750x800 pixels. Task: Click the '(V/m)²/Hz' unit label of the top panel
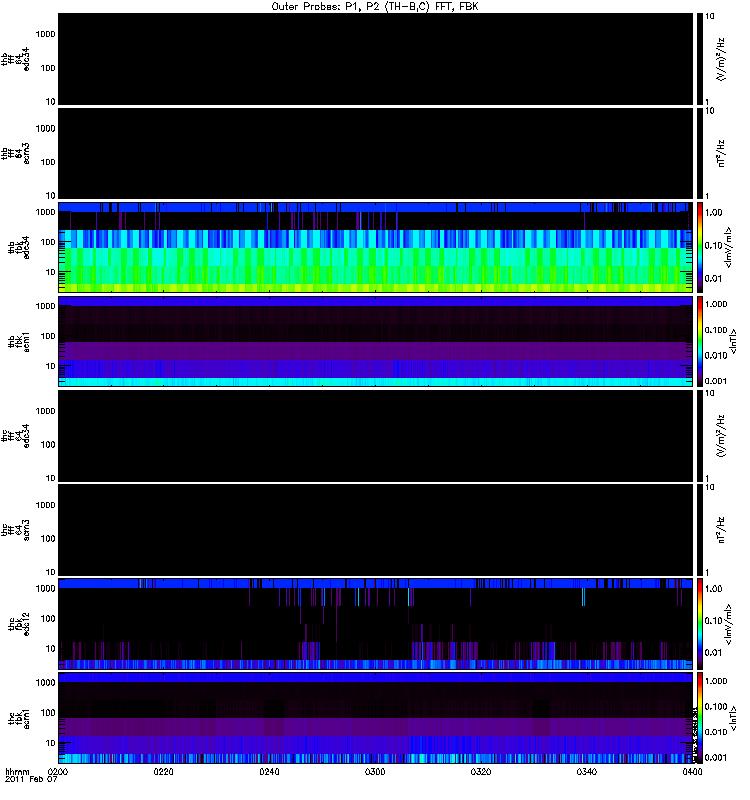coord(721,59)
